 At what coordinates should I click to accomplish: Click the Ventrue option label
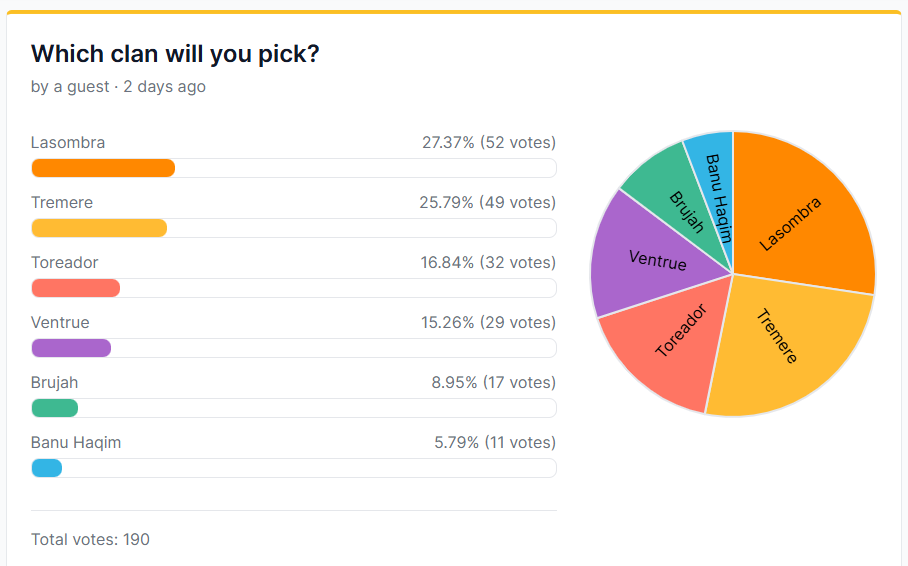[60, 323]
